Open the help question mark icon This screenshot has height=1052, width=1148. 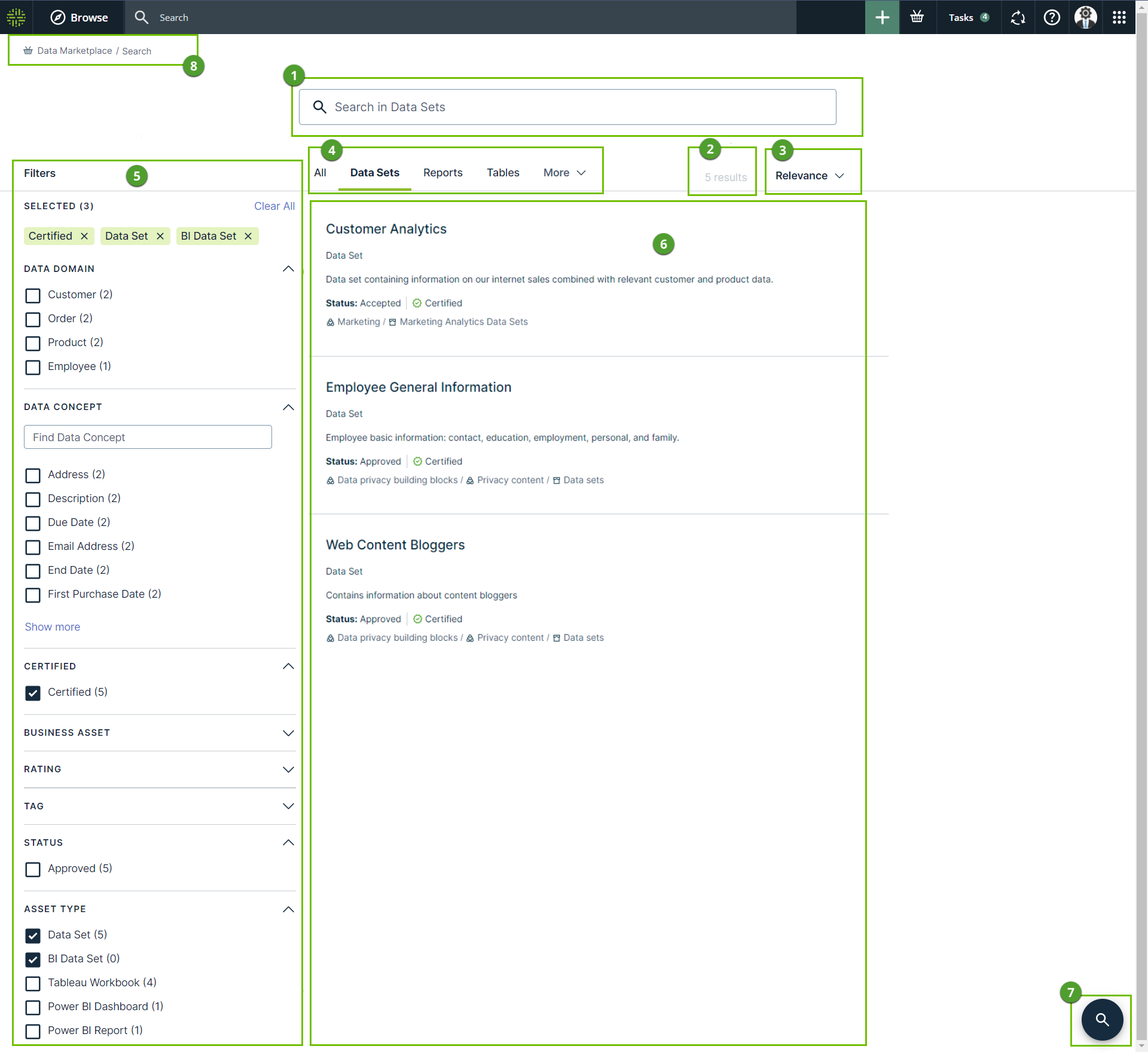(x=1052, y=17)
